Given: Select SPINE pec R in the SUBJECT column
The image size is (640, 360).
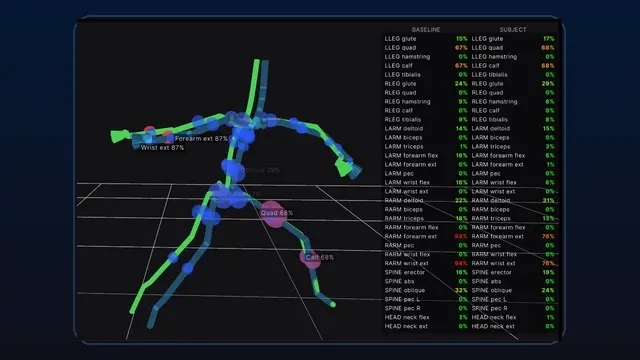Looking at the screenshot, I should tap(513, 308).
